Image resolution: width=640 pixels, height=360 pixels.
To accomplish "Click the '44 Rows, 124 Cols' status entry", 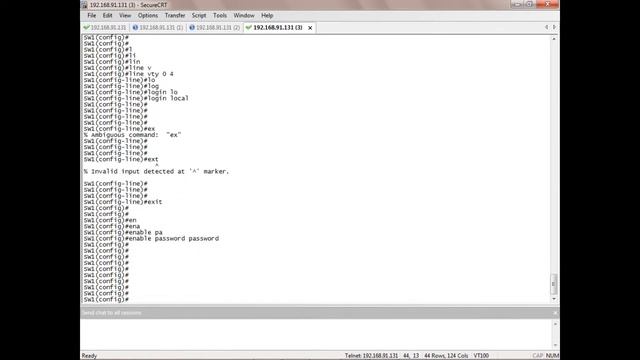I will pyautogui.click(x=446, y=356).
